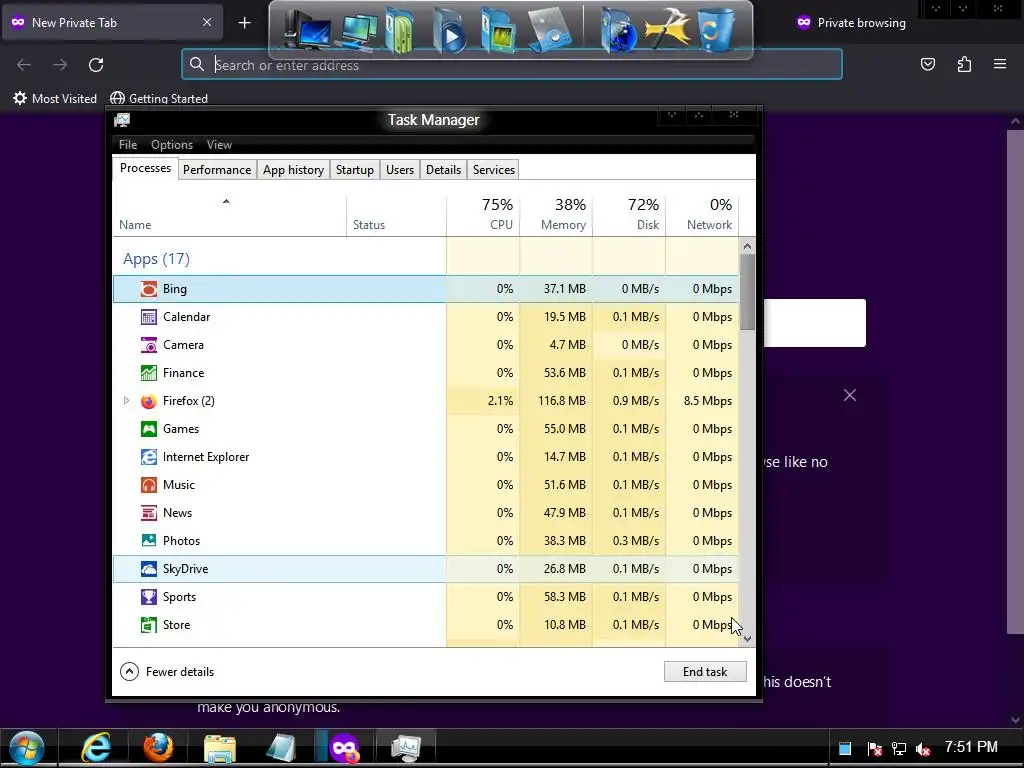Open Firefox Pocket save icon
The image size is (1024, 768).
928,64
